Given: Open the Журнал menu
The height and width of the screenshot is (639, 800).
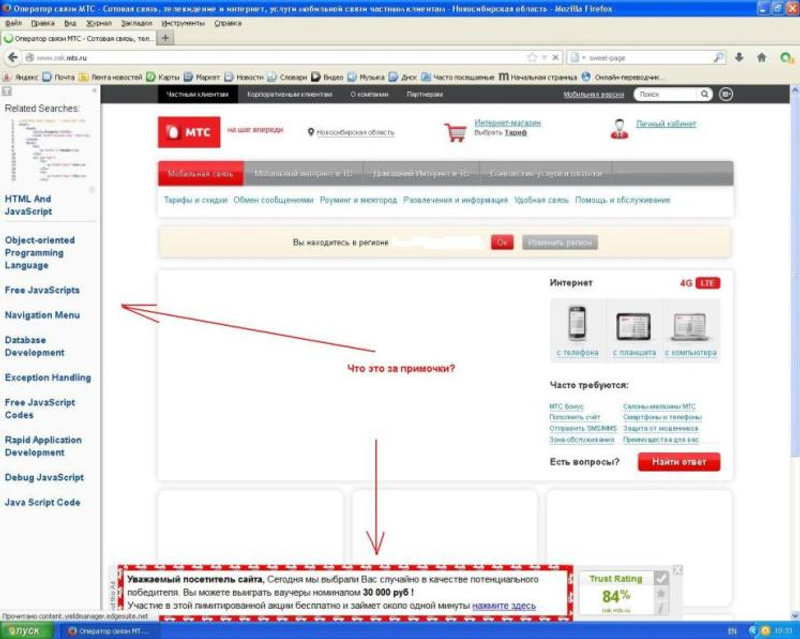Looking at the screenshot, I should coord(99,23).
